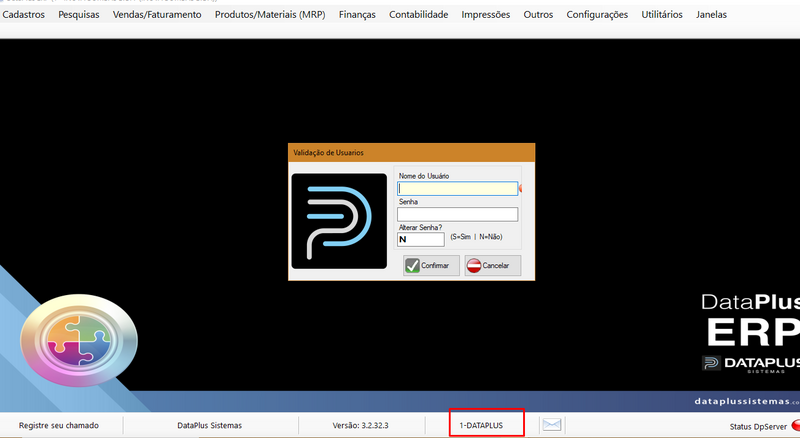Click the red stop icon on Cancelar
Screen dimensions: 800x438
[x=474, y=265]
